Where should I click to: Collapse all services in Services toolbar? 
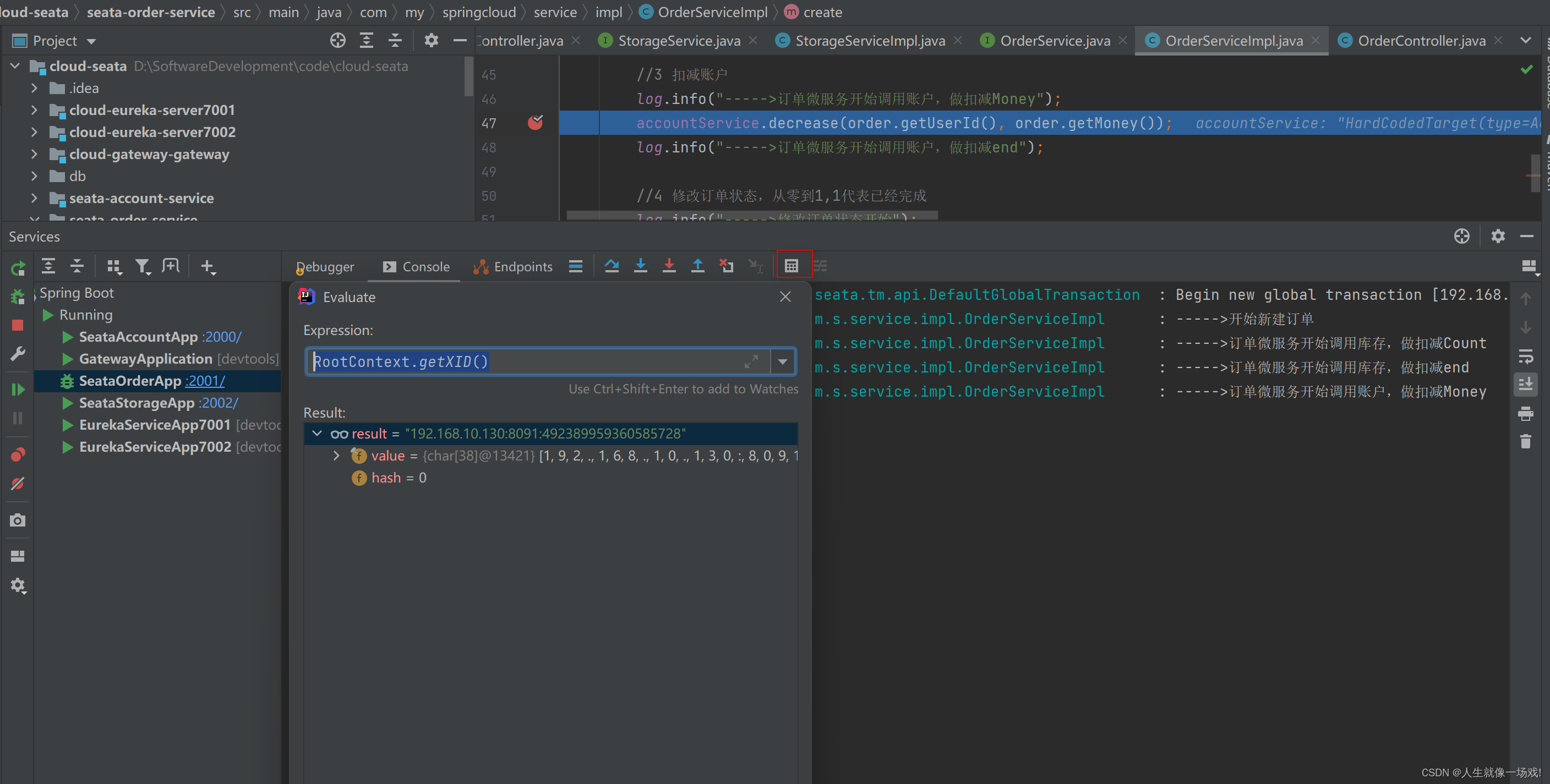77,266
